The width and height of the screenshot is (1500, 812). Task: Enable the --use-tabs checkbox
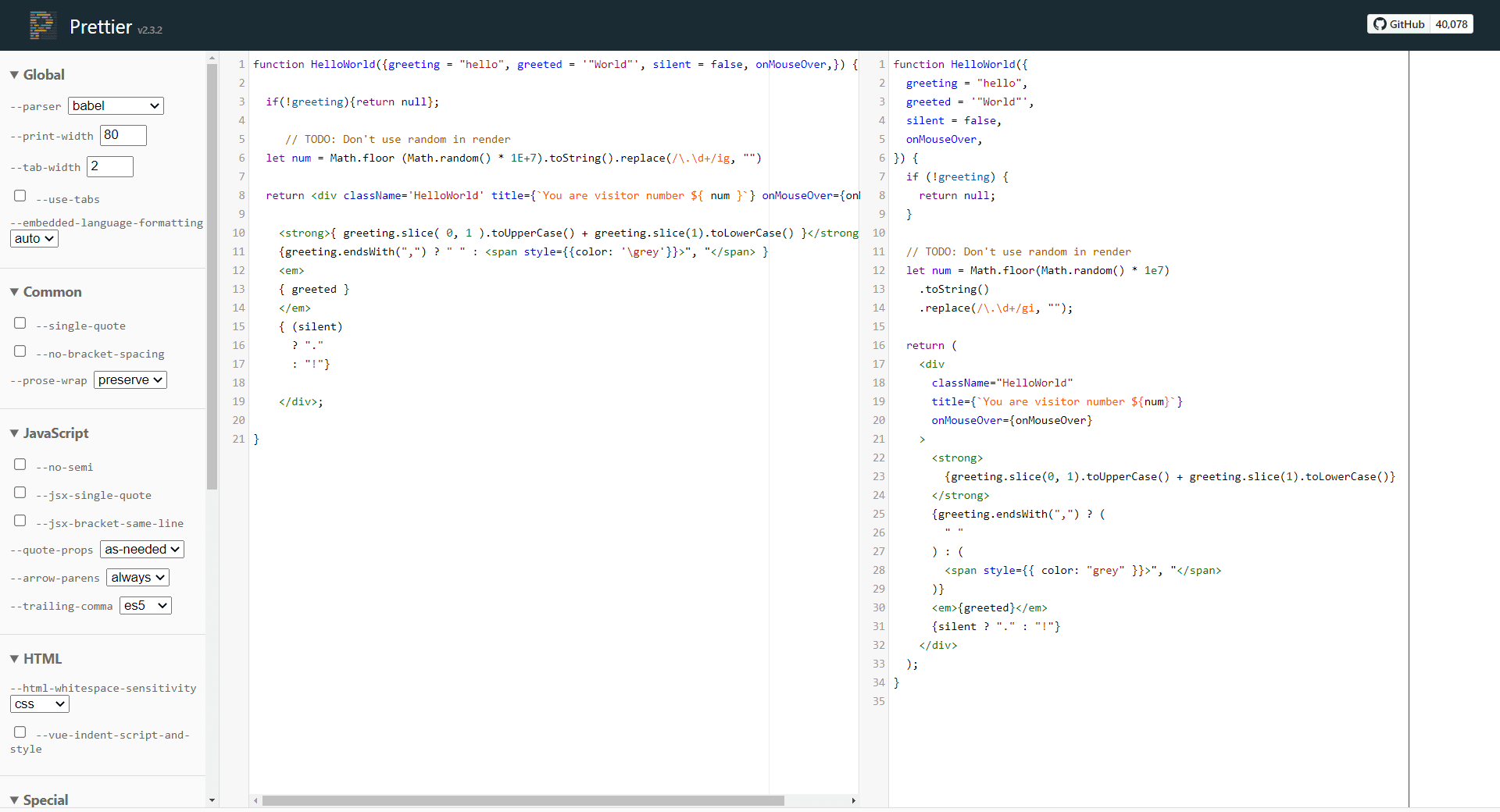[20, 196]
